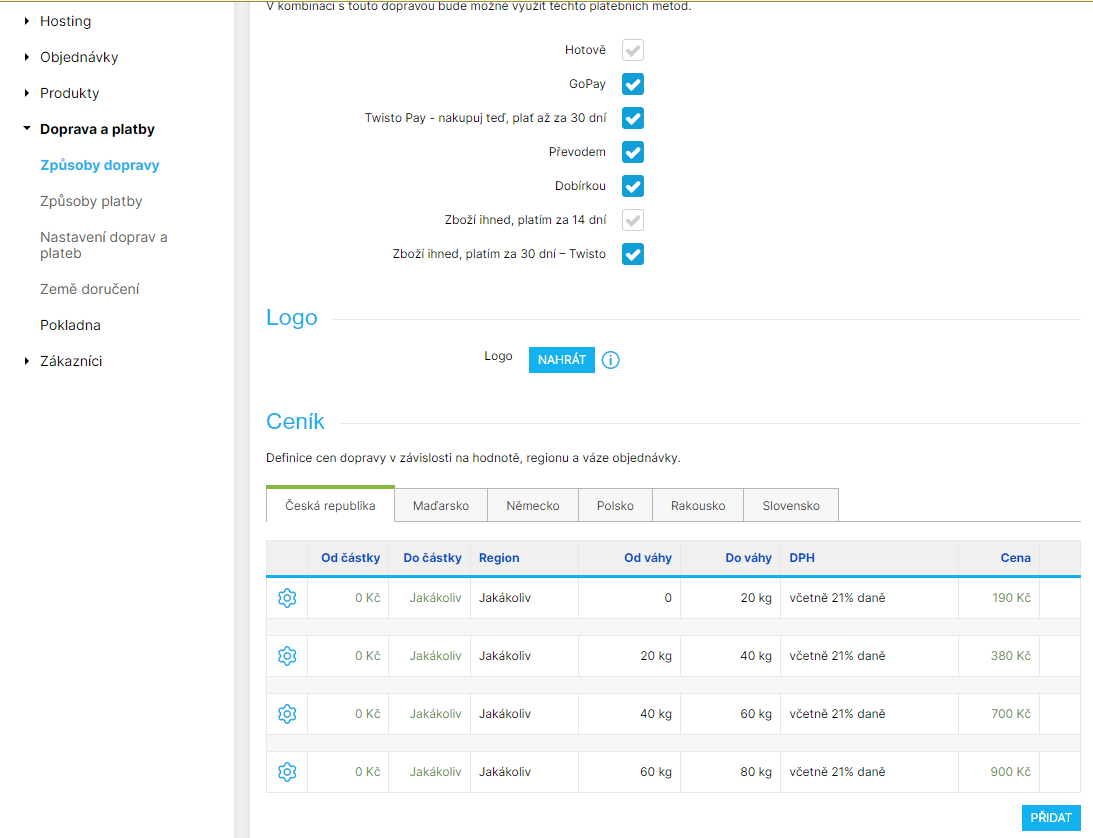Click the Zákazníci menu label
1093x838 pixels.
pos(71,361)
